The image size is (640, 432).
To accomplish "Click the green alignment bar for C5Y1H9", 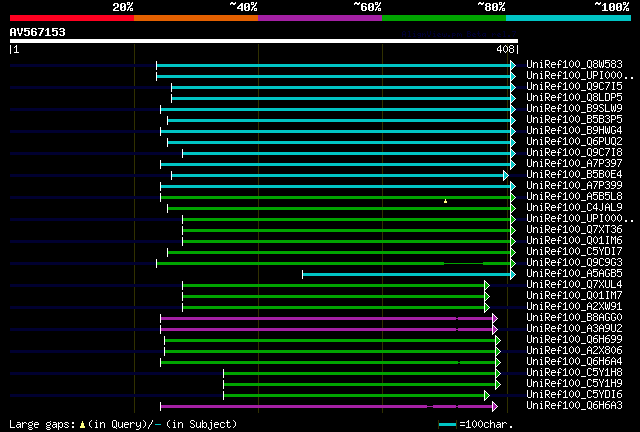I will 360,385.
